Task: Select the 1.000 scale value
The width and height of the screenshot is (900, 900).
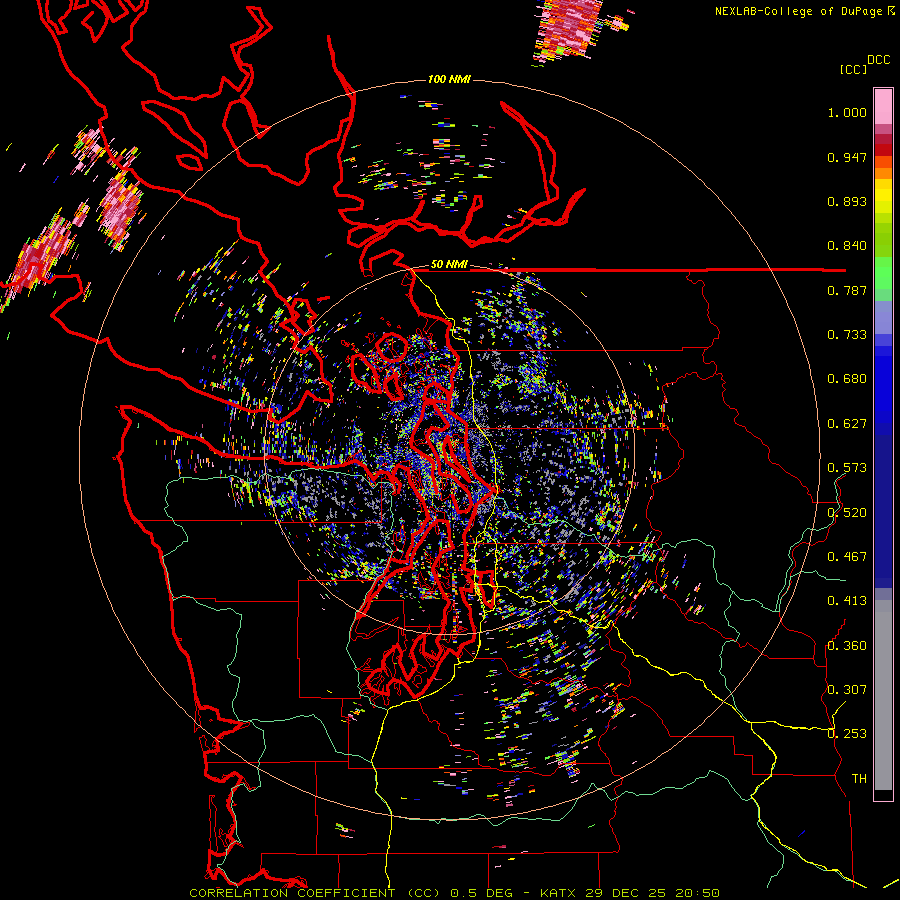Action: (847, 112)
